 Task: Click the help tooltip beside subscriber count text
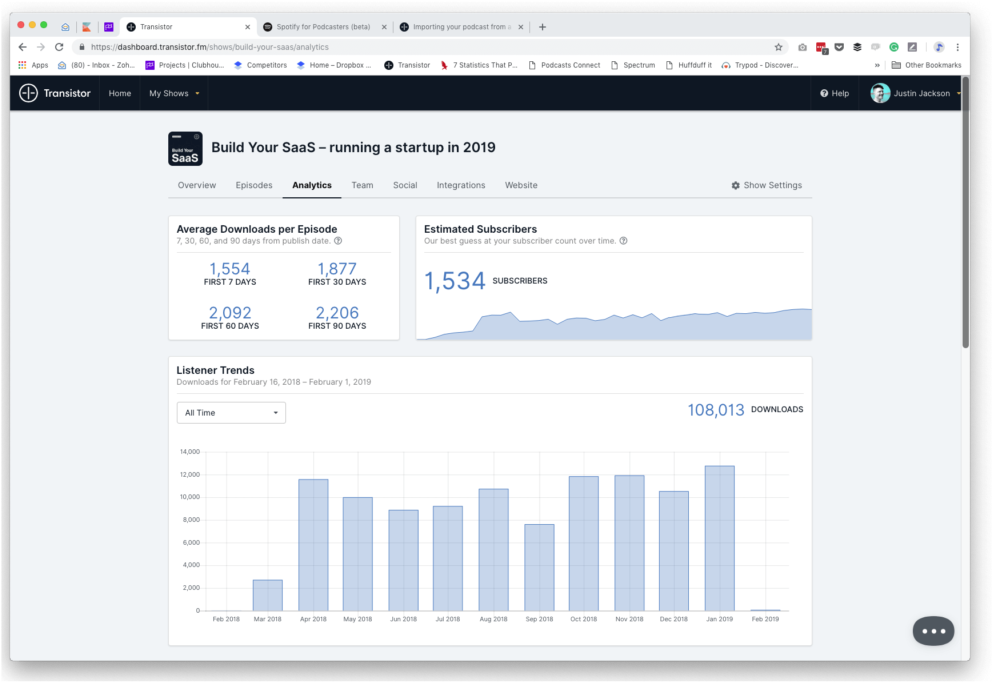(623, 240)
